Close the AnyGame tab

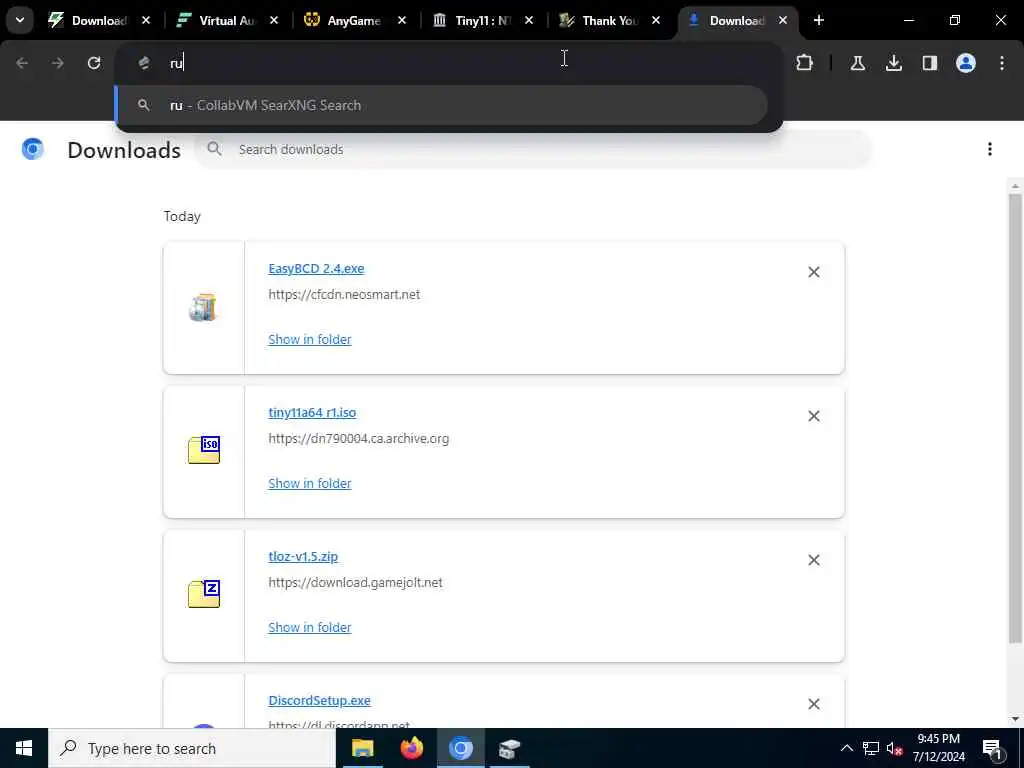pyautogui.click(x=402, y=20)
